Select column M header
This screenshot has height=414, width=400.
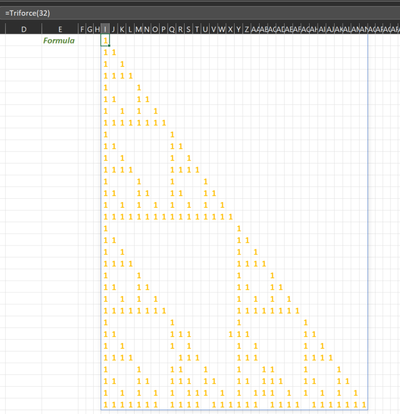[138, 29]
